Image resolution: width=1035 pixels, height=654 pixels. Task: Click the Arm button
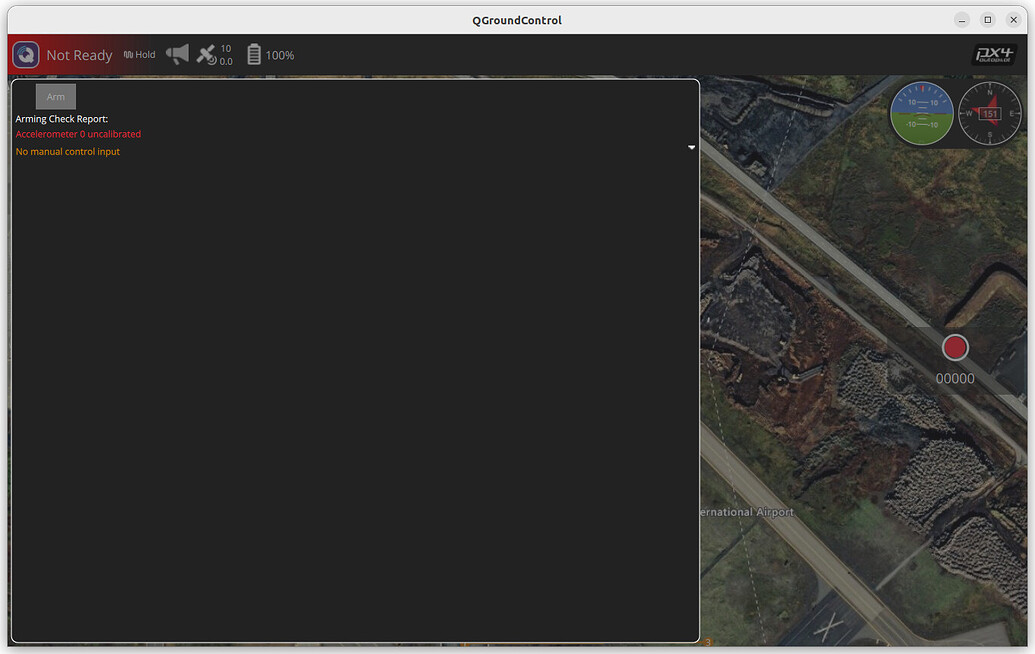[55, 96]
